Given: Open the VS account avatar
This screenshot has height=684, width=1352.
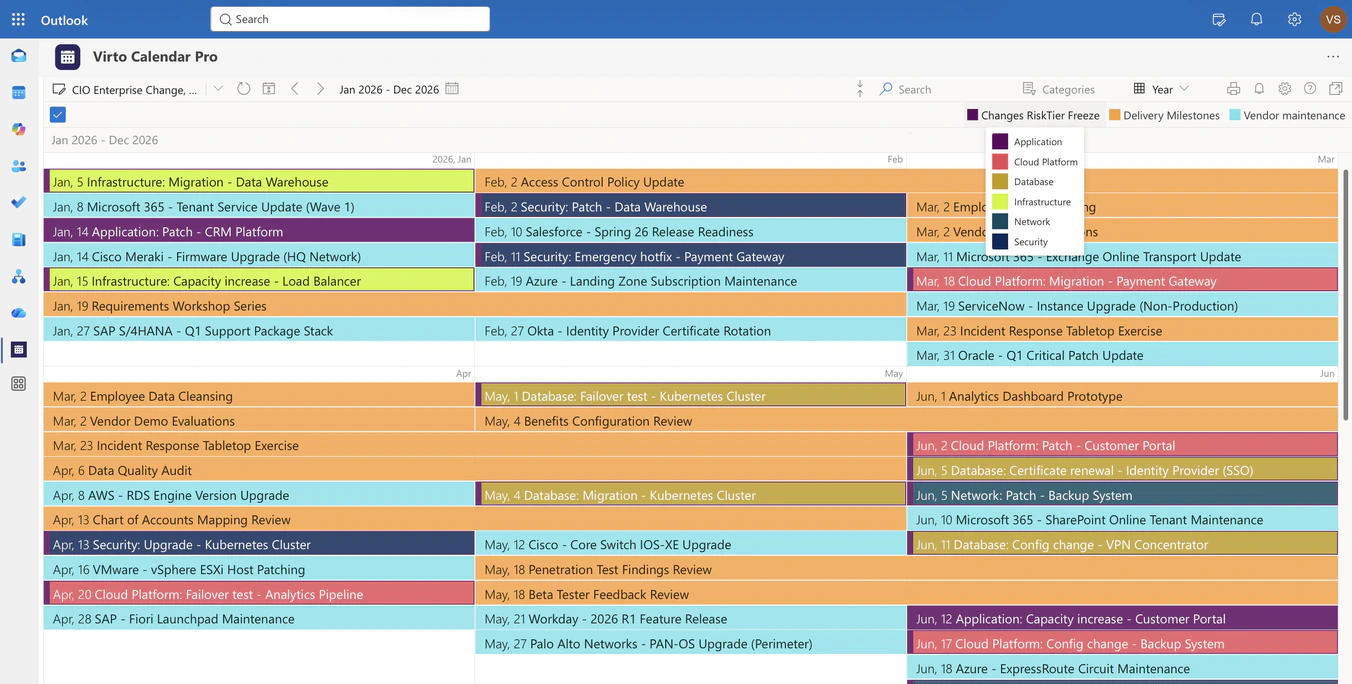Looking at the screenshot, I should point(1333,19).
